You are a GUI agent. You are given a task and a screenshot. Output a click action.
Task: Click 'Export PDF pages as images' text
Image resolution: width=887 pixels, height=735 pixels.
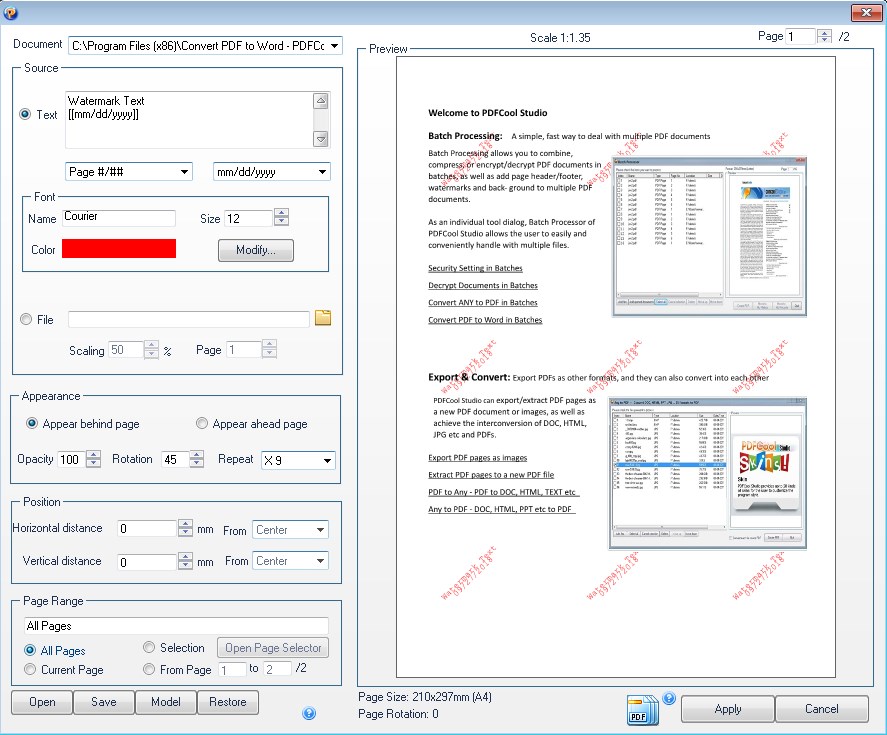click(x=477, y=458)
